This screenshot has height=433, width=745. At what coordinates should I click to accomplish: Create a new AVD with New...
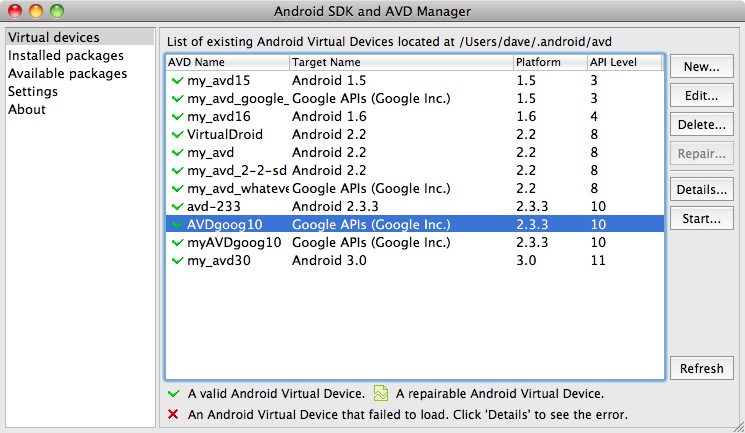[x=701, y=67]
